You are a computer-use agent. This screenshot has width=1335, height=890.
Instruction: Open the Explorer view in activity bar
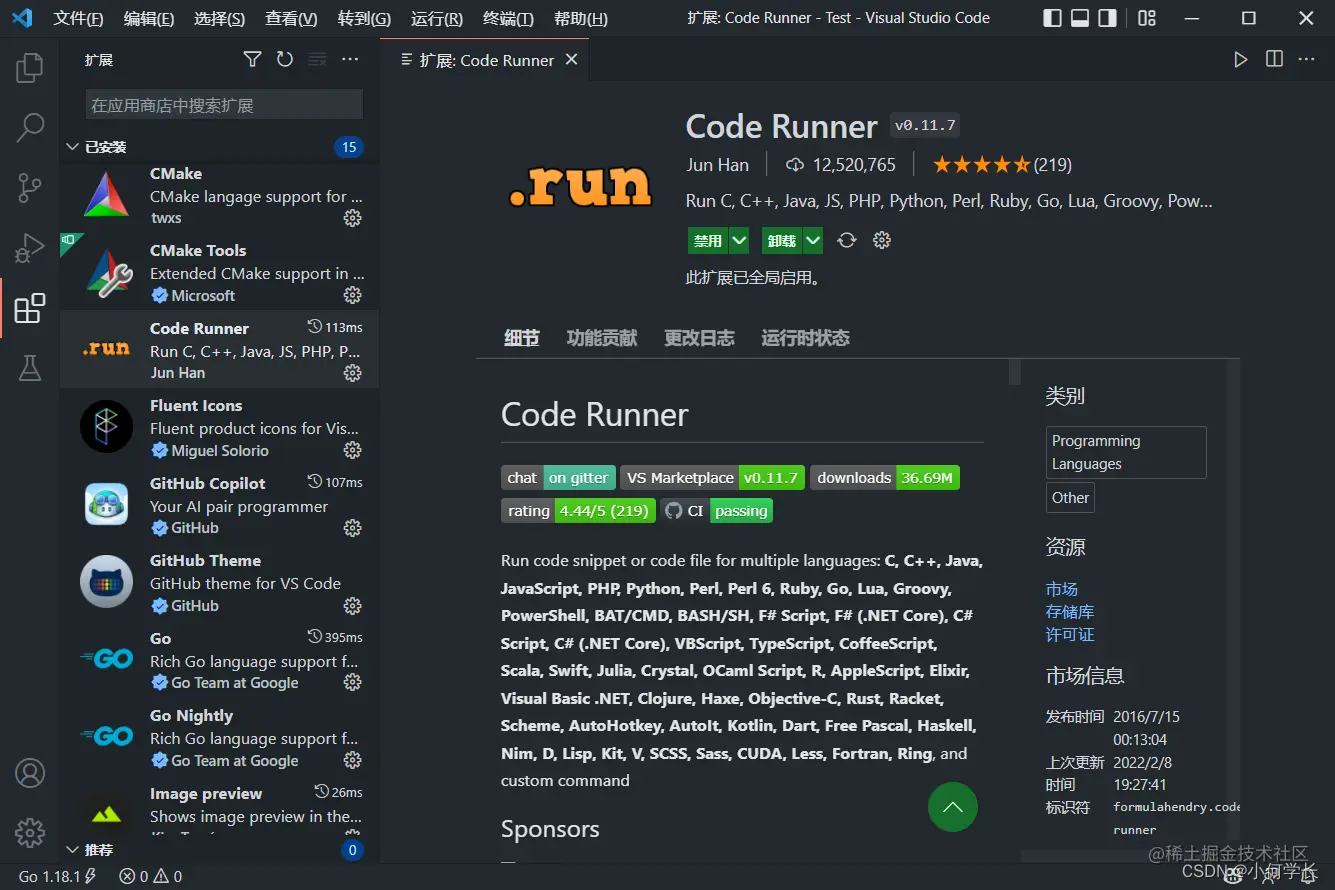coord(30,68)
